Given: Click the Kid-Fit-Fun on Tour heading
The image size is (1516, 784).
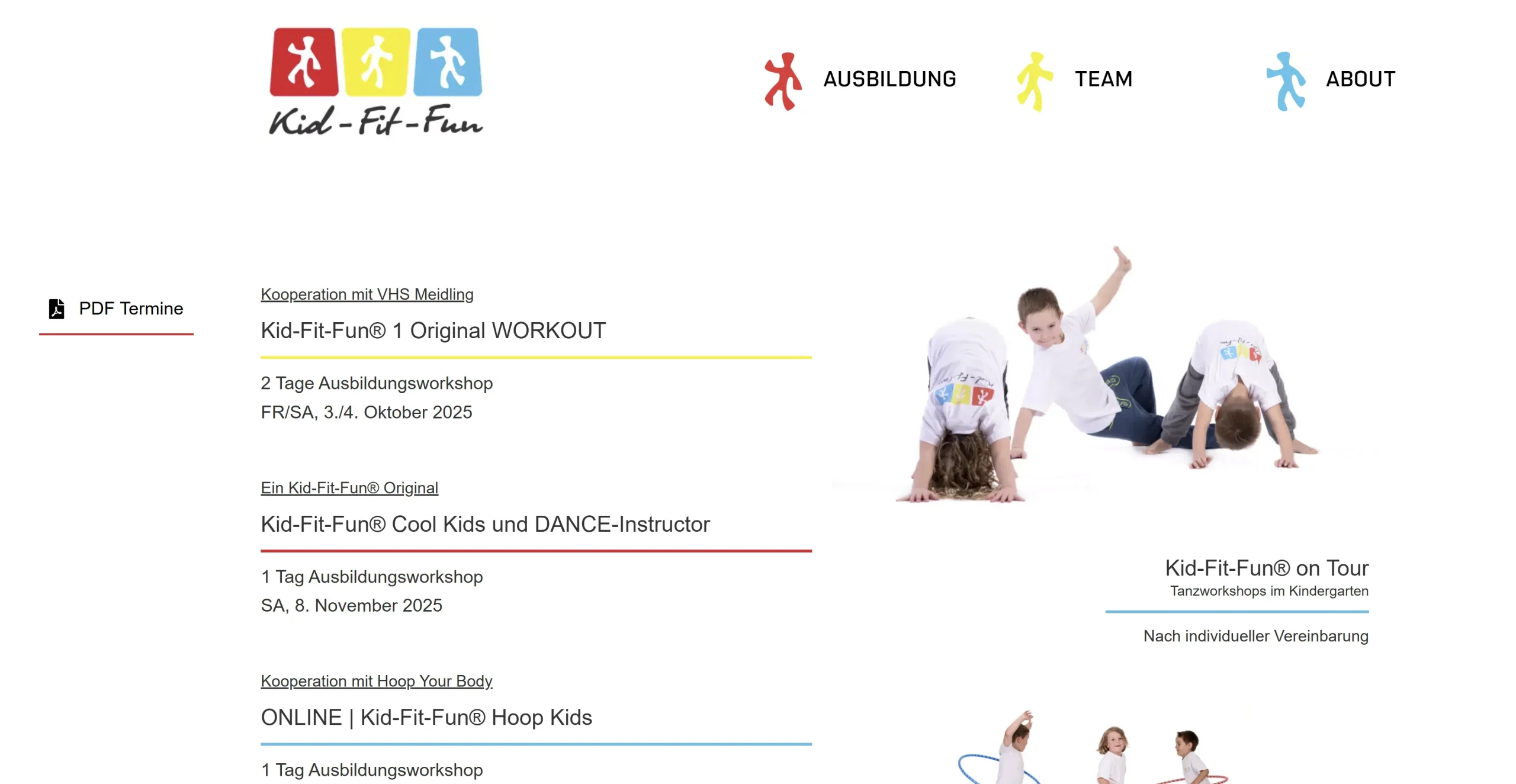Looking at the screenshot, I should tap(1266, 568).
